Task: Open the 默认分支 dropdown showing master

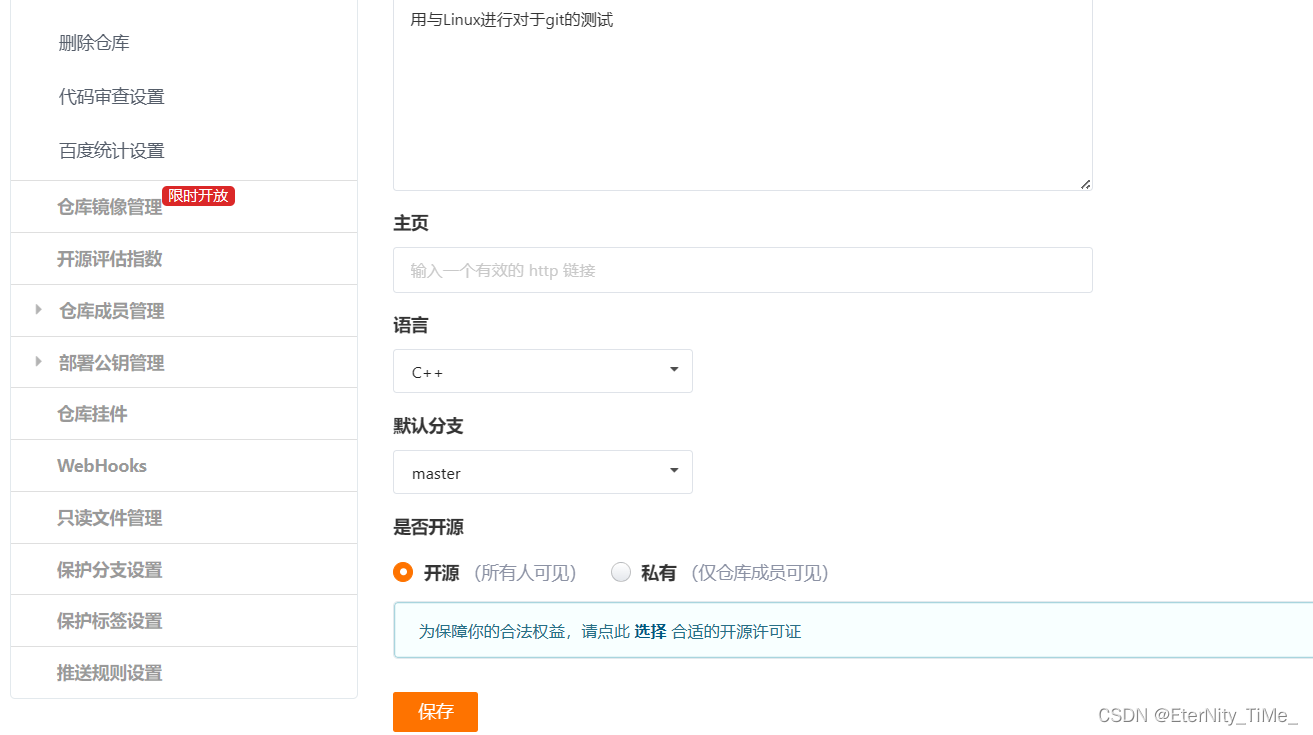Action: [x=542, y=472]
